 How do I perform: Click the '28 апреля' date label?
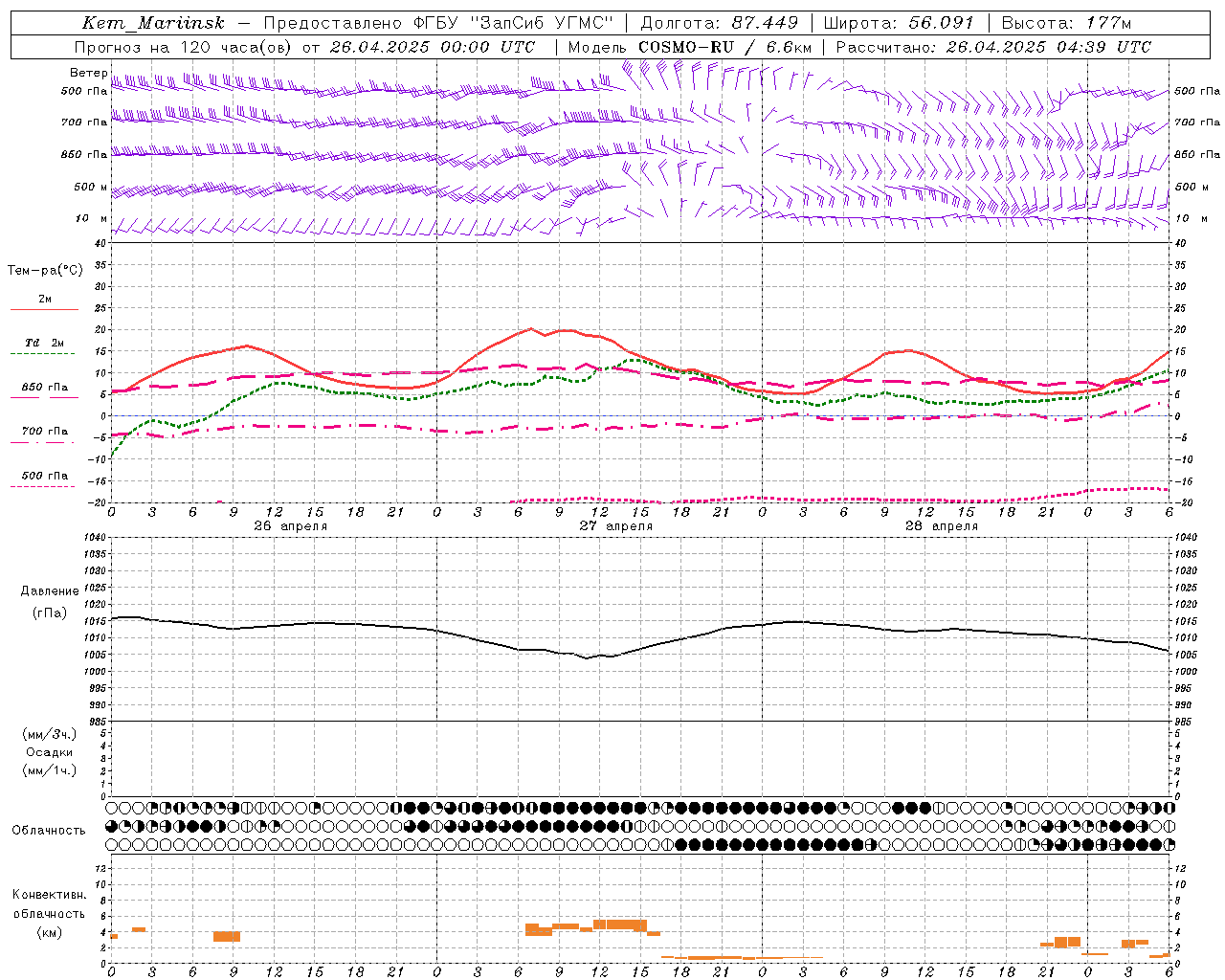pyautogui.click(x=942, y=526)
